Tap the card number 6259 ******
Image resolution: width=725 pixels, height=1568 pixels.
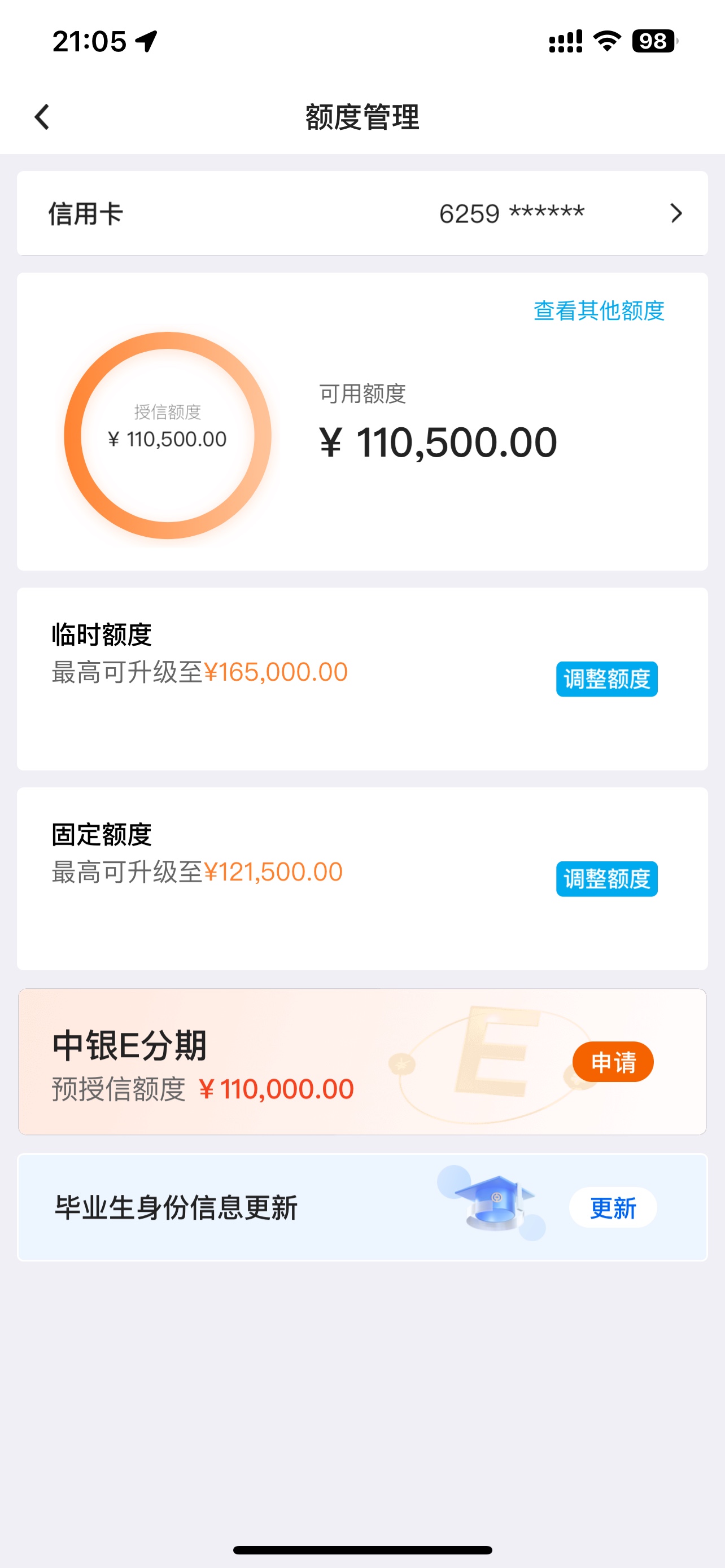[512, 213]
